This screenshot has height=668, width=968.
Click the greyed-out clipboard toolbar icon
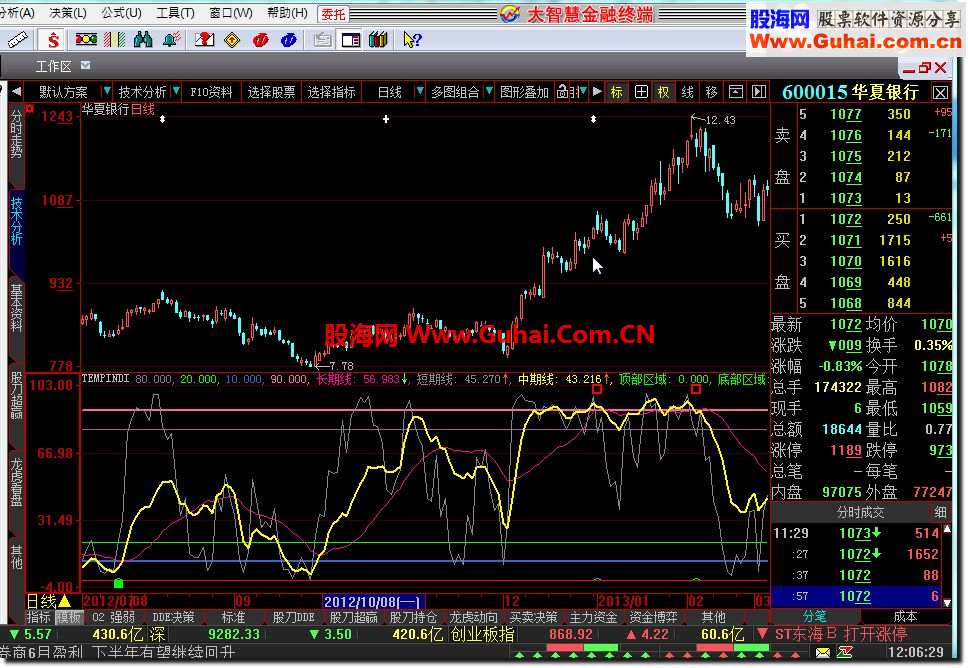click(322, 40)
